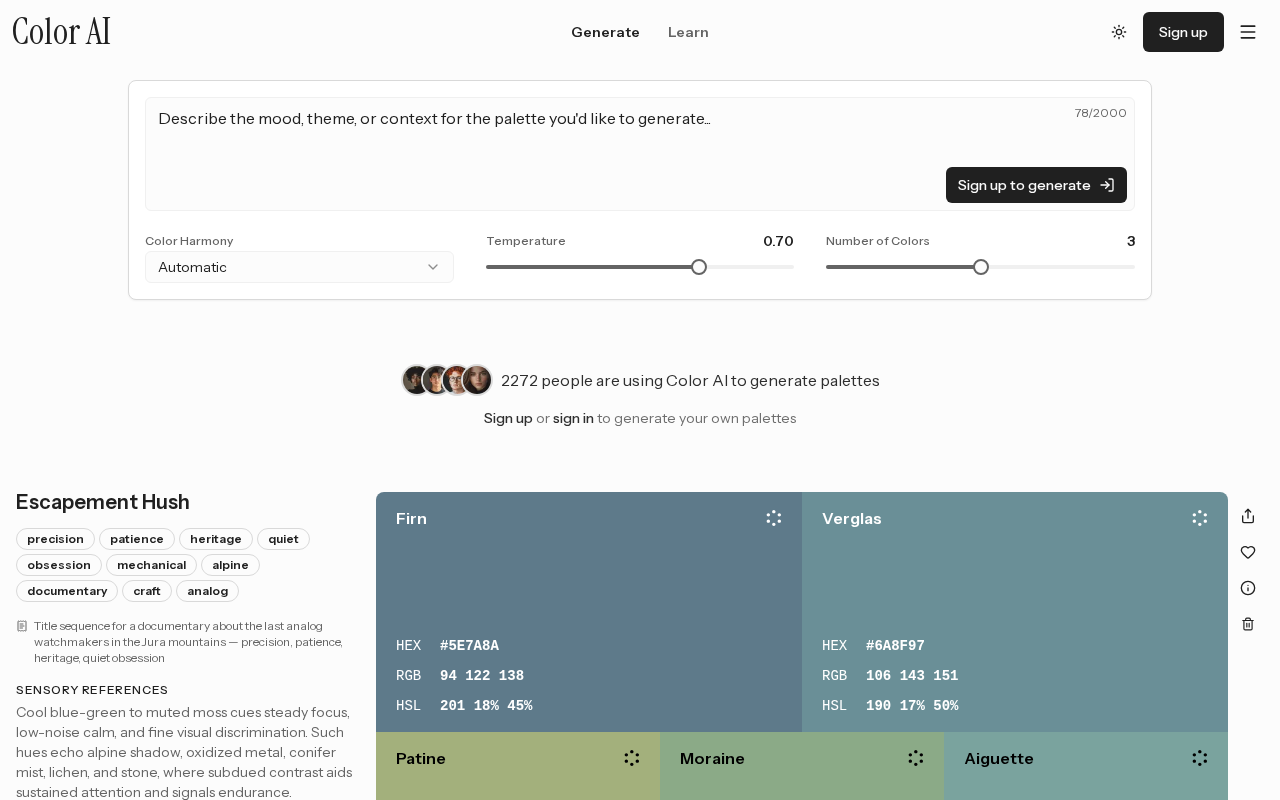Click the Number of Colors slider handle
The image size is (1280, 800).
981,267
